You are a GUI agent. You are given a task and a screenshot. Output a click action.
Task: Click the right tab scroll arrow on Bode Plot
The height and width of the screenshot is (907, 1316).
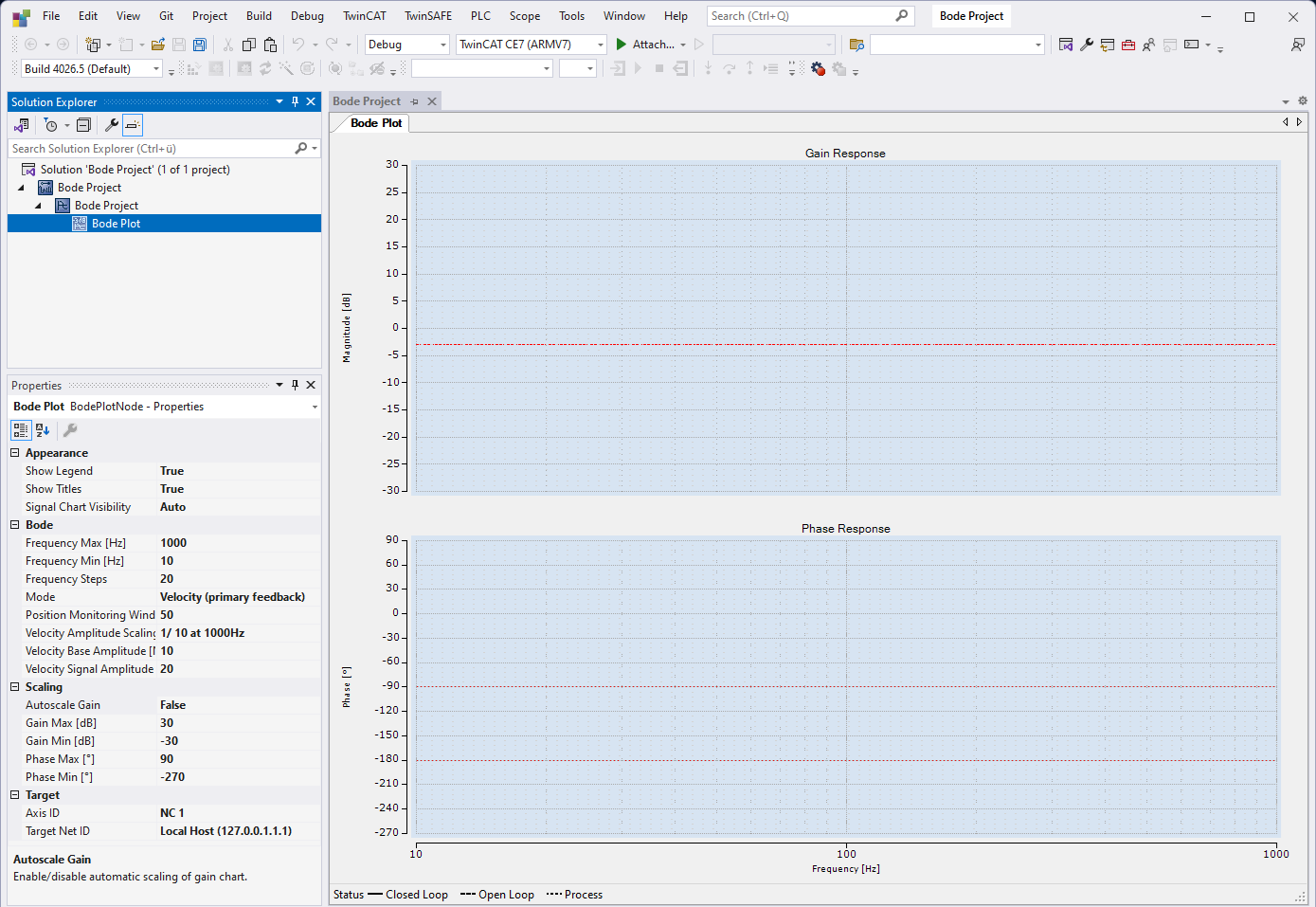point(1299,121)
